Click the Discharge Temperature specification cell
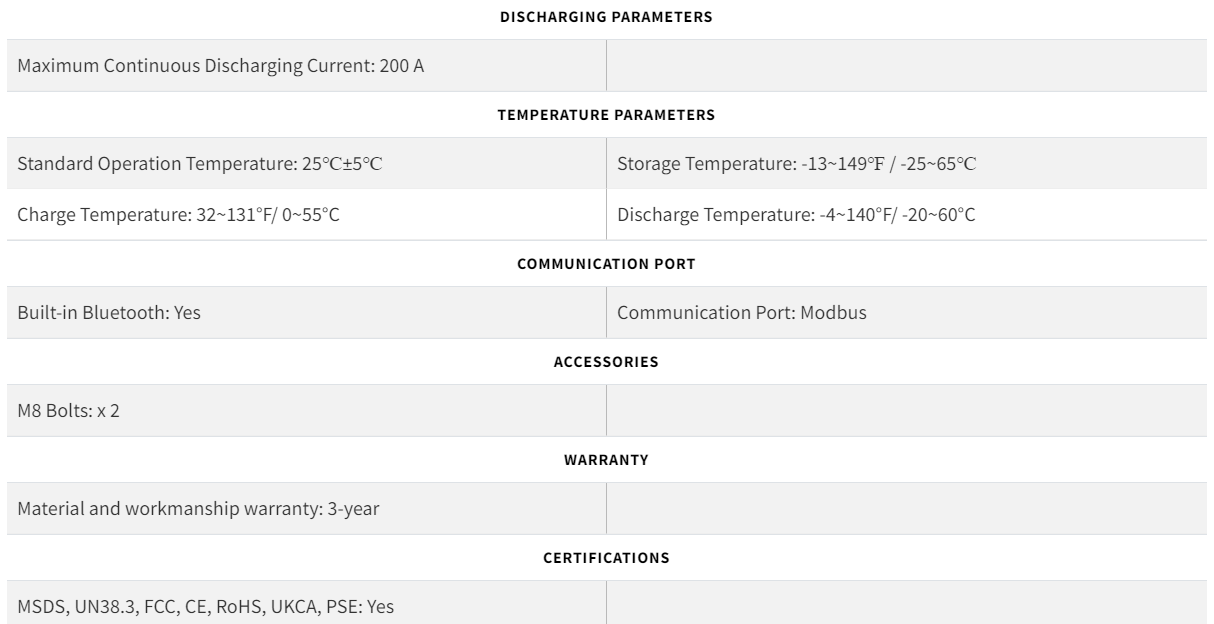Screen dimensions: 1214x624 coord(796,214)
